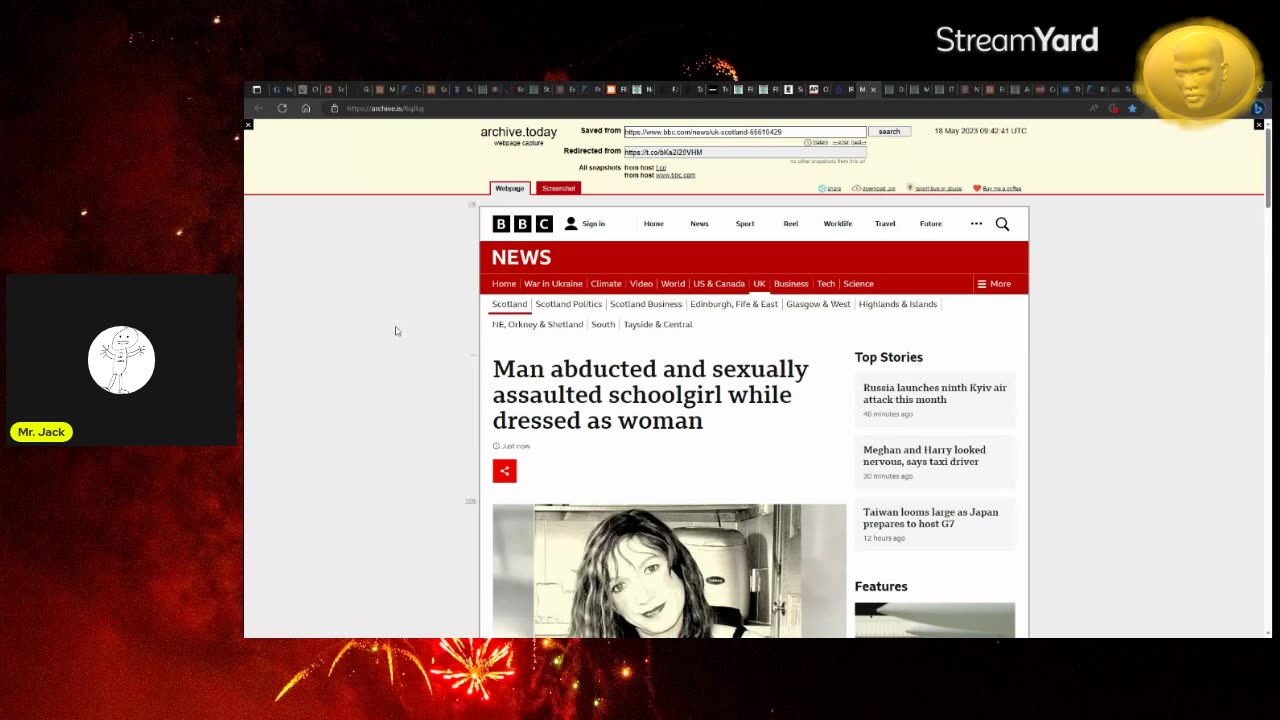1280x720 pixels.
Task: Select Glasgow & West tab
Action: (818, 304)
